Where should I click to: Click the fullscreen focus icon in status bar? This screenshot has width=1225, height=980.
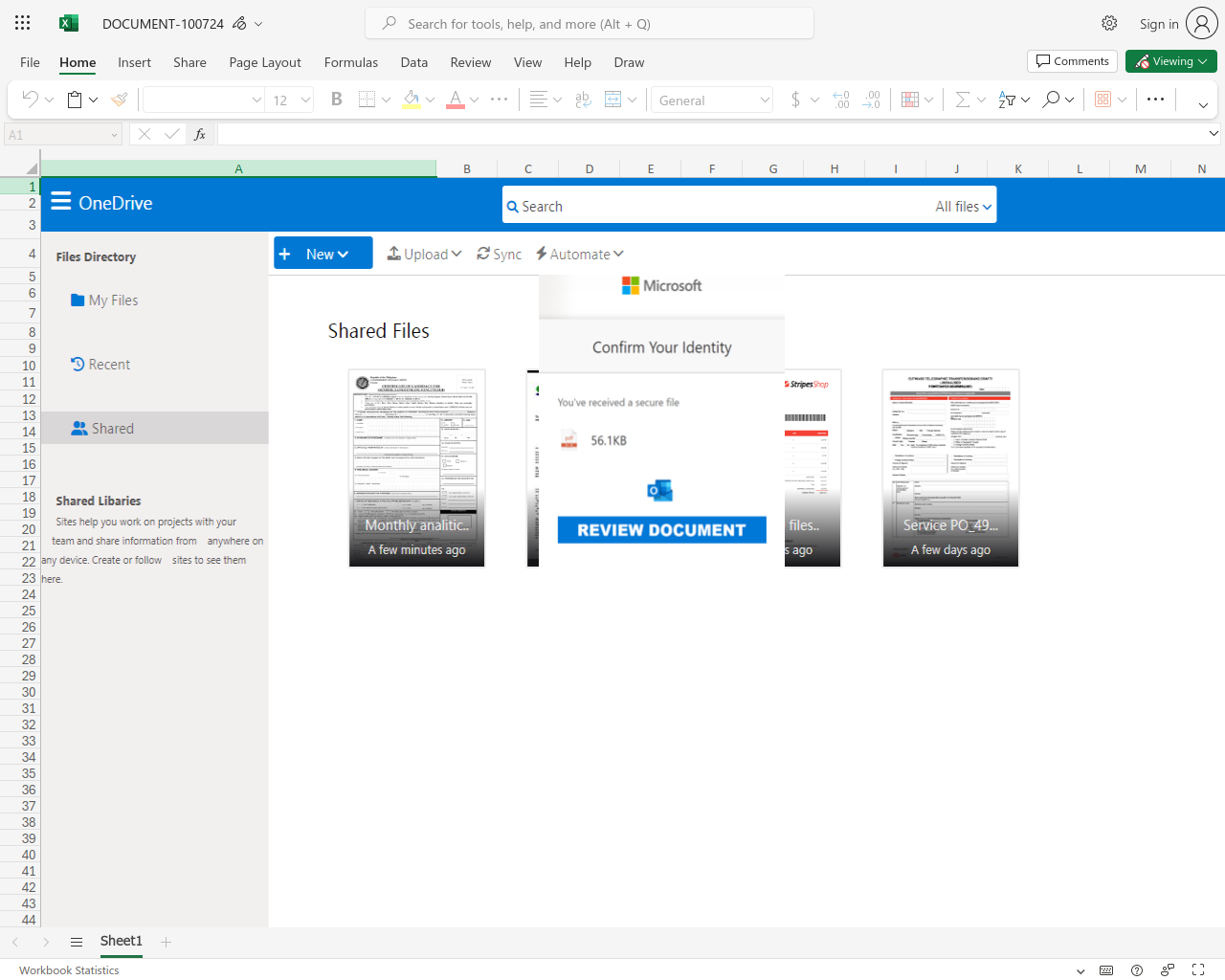(x=1198, y=969)
